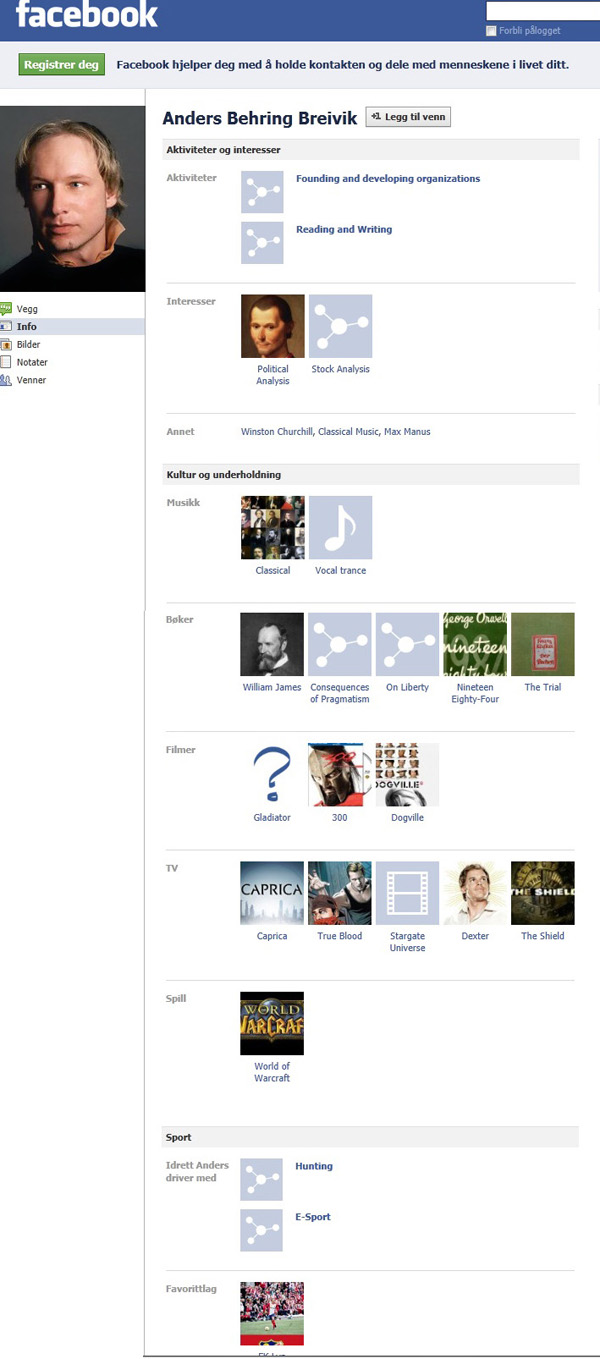Viewport: 600px width, 1359px height.
Task: Click the World of Warcraft game thumbnail
Action: [272, 1023]
